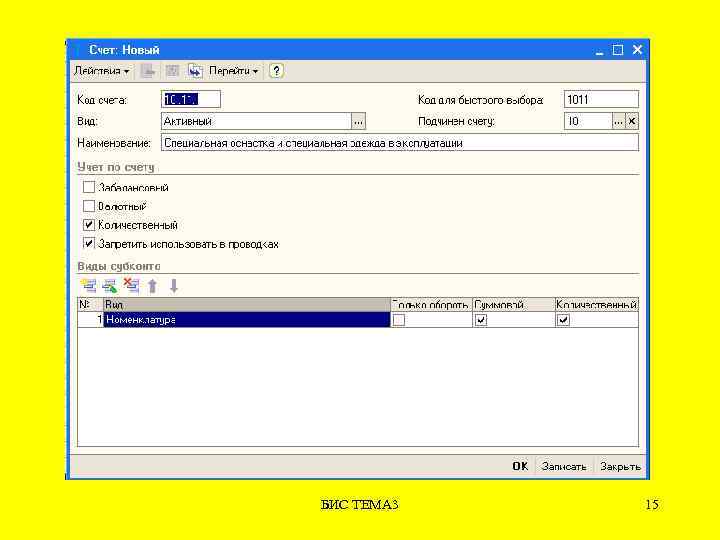Open the Действия menu
Image resolution: width=720 pixels, height=540 pixels.
coord(101,71)
